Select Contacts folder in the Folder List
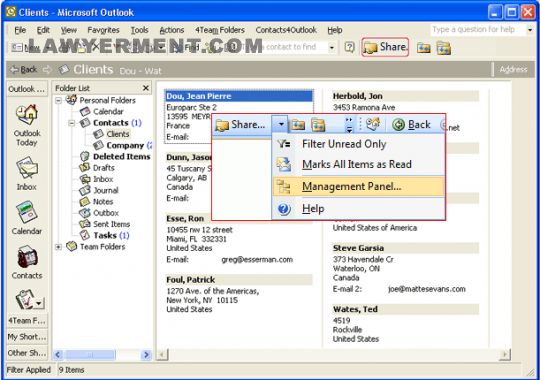 110,123
